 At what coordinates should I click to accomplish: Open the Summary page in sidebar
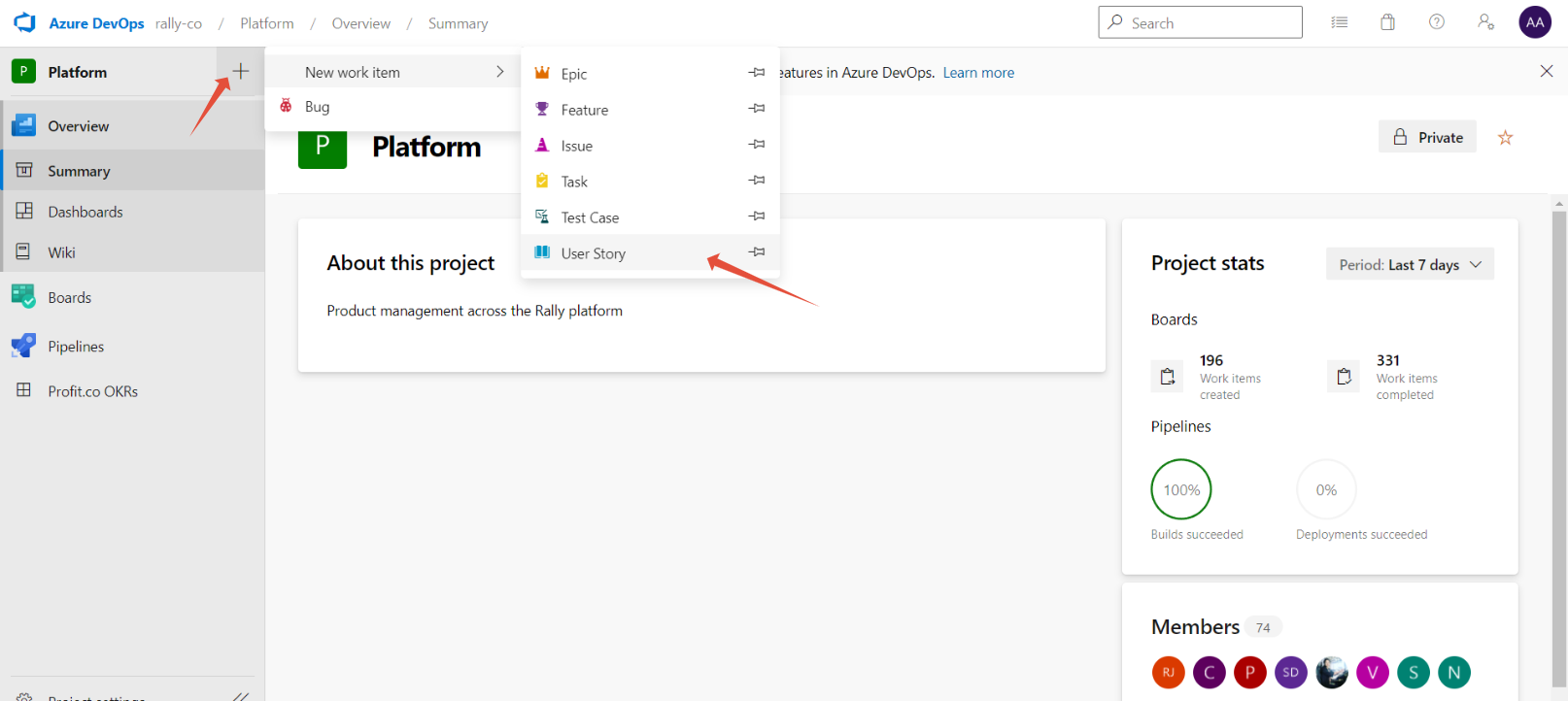click(132, 170)
